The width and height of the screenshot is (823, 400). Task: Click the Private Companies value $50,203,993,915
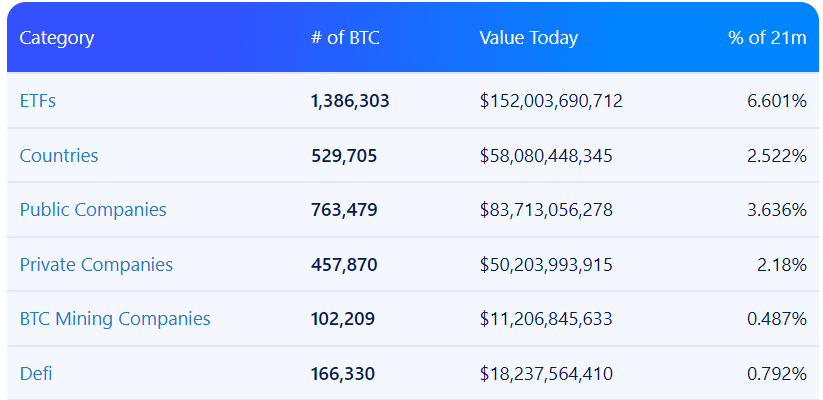tap(546, 265)
